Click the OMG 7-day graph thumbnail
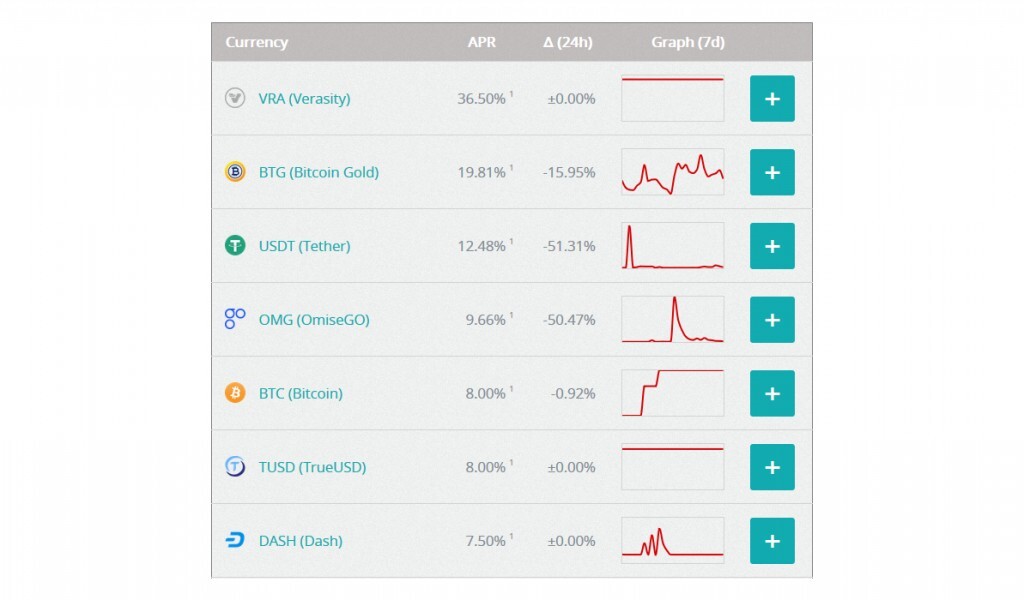This screenshot has width=1024, height=600. click(x=672, y=320)
